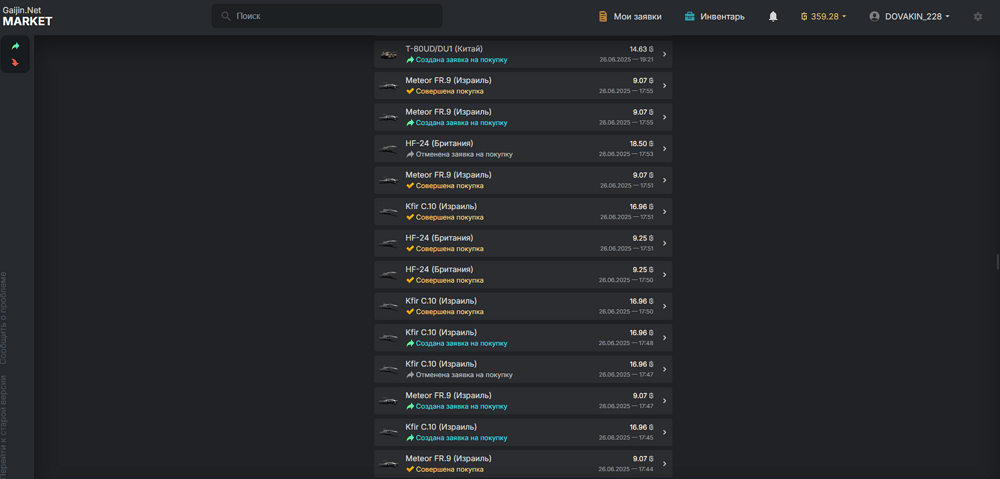Click the 18.50 price
The height and width of the screenshot is (479, 1000).
click(x=641, y=144)
